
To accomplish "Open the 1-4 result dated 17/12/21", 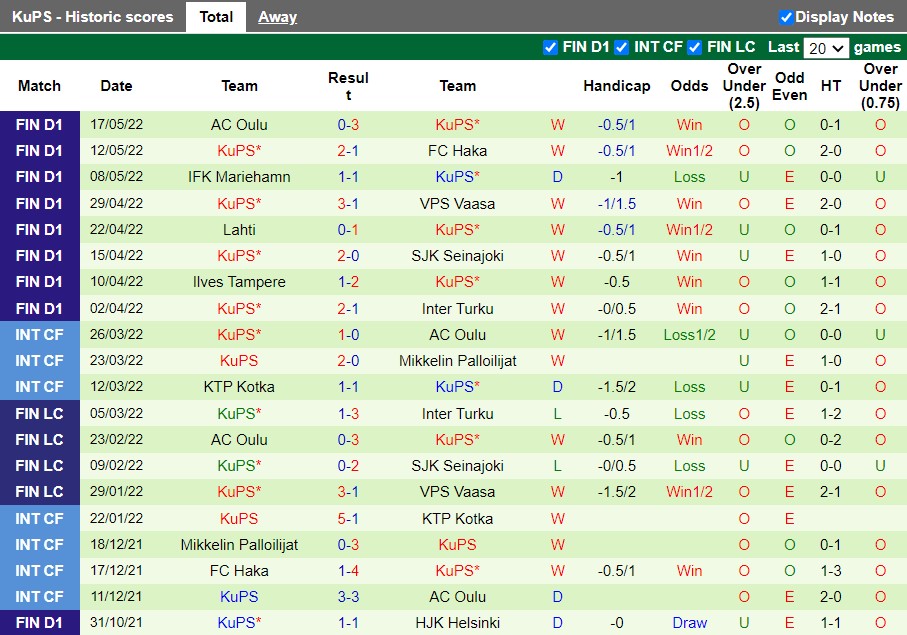I will (348, 571).
